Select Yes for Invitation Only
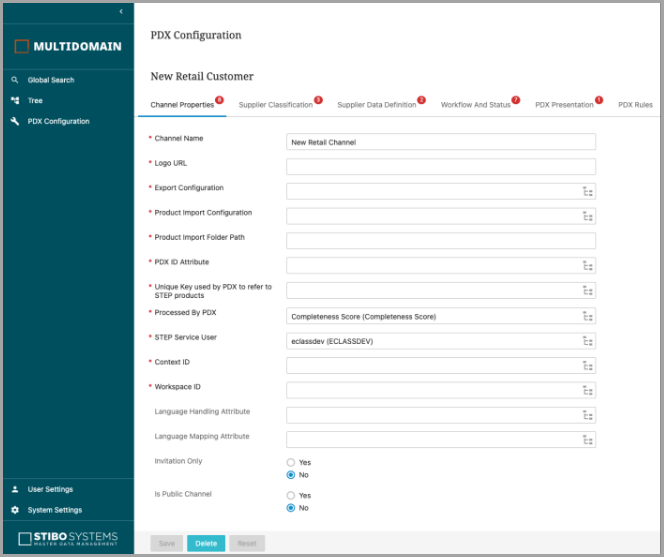 point(291,462)
